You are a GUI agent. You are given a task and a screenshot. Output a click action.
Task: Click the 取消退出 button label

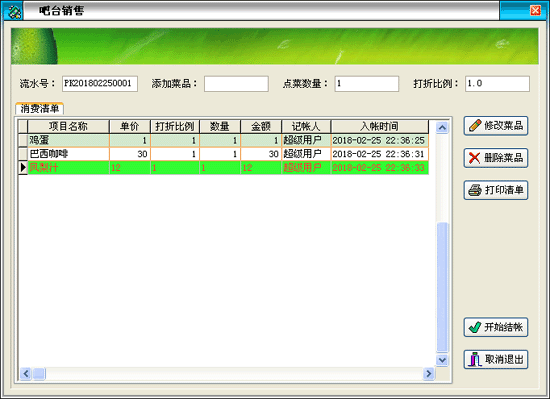[x=504, y=359]
